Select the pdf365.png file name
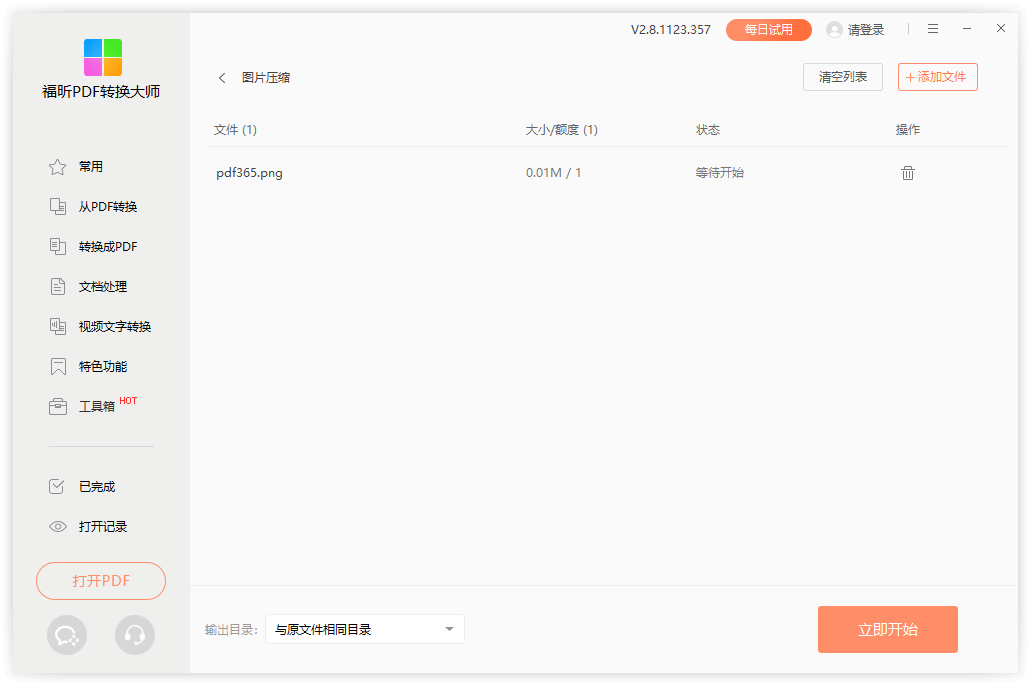 249,173
